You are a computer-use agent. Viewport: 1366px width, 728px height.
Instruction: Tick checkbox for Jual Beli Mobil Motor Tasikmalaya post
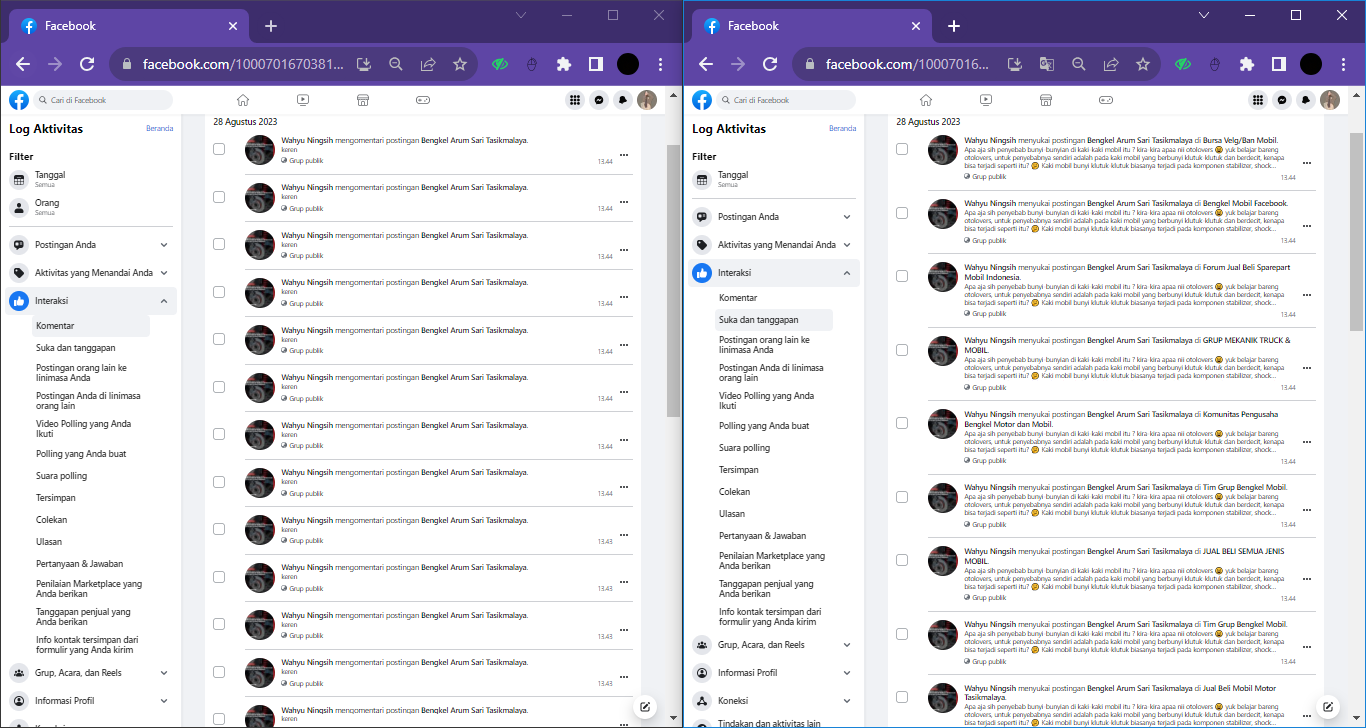click(902, 697)
